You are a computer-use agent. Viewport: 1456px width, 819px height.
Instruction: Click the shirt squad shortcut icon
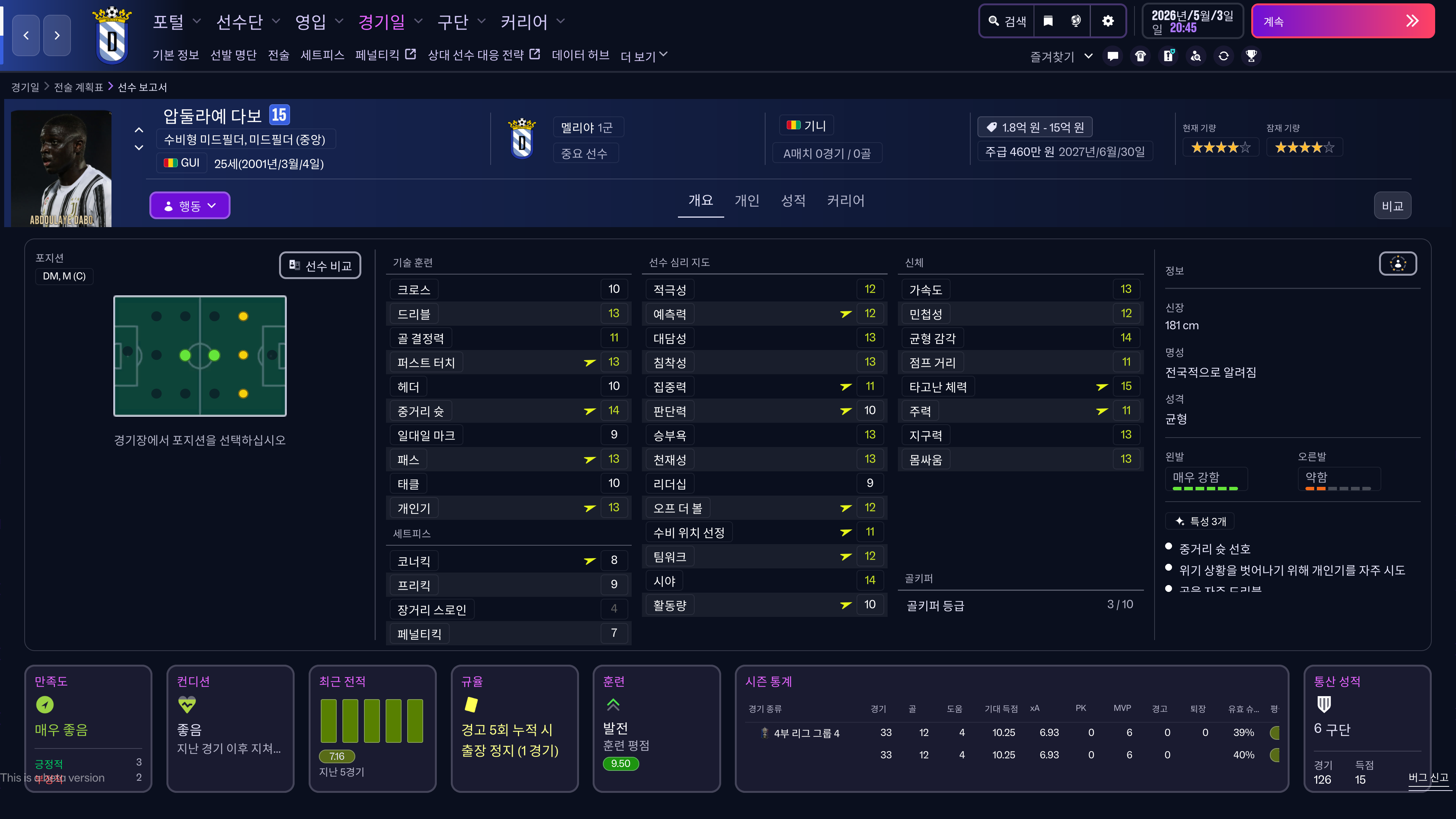tap(1140, 56)
